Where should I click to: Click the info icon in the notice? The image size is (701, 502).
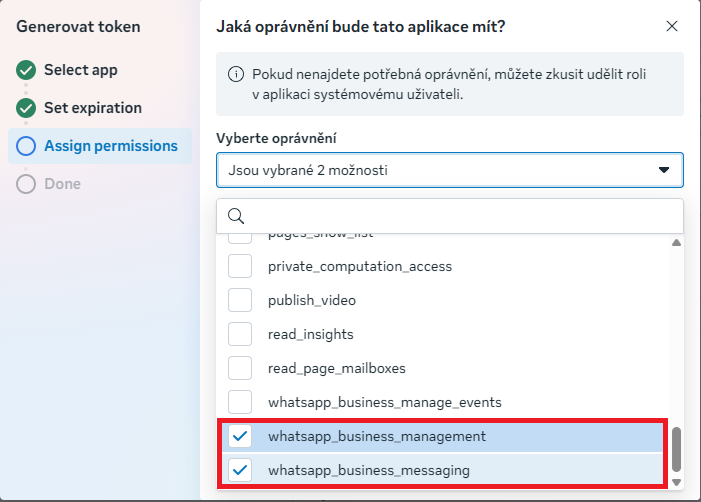[236, 74]
